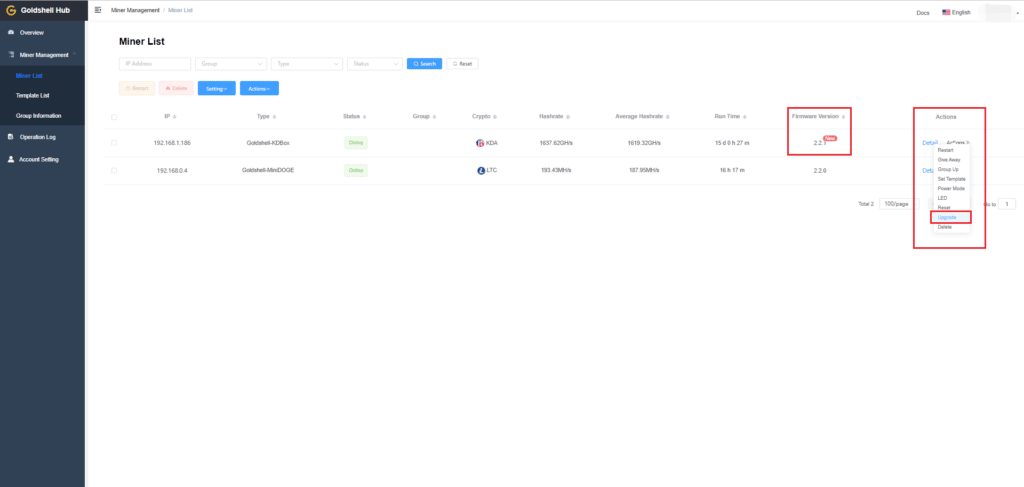Choose Power Mode from the actions menu

pos(952,189)
